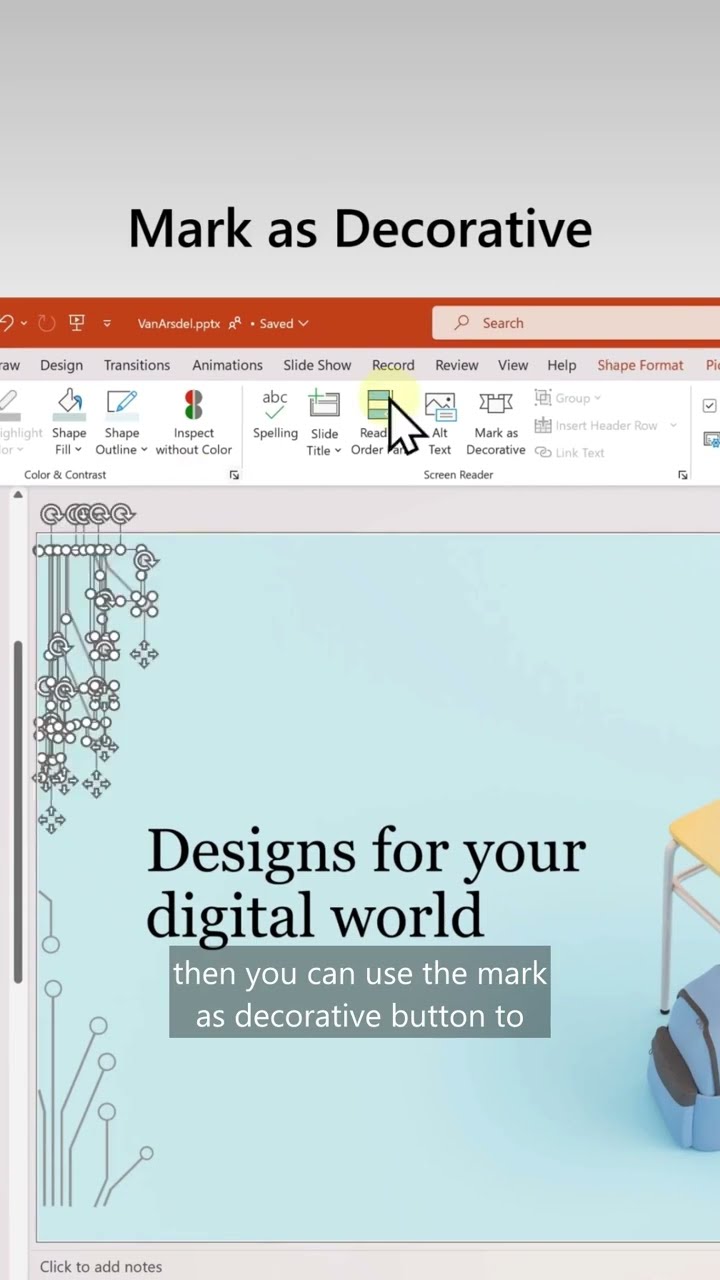Toggle the checkbox at the ribbon's right edge

tap(710, 406)
